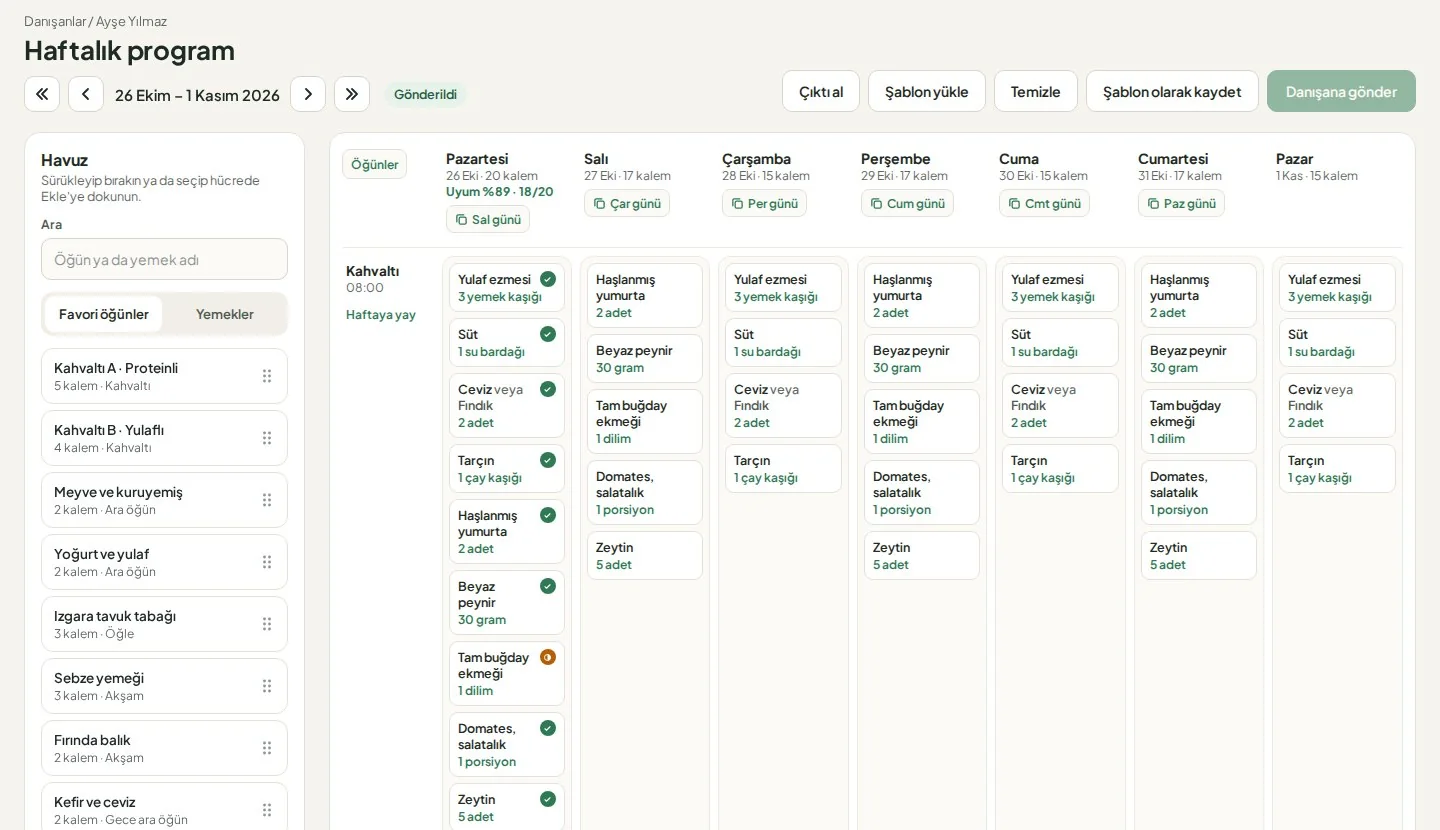Click the Danışana gönder button
This screenshot has width=1440, height=830.
(1341, 91)
